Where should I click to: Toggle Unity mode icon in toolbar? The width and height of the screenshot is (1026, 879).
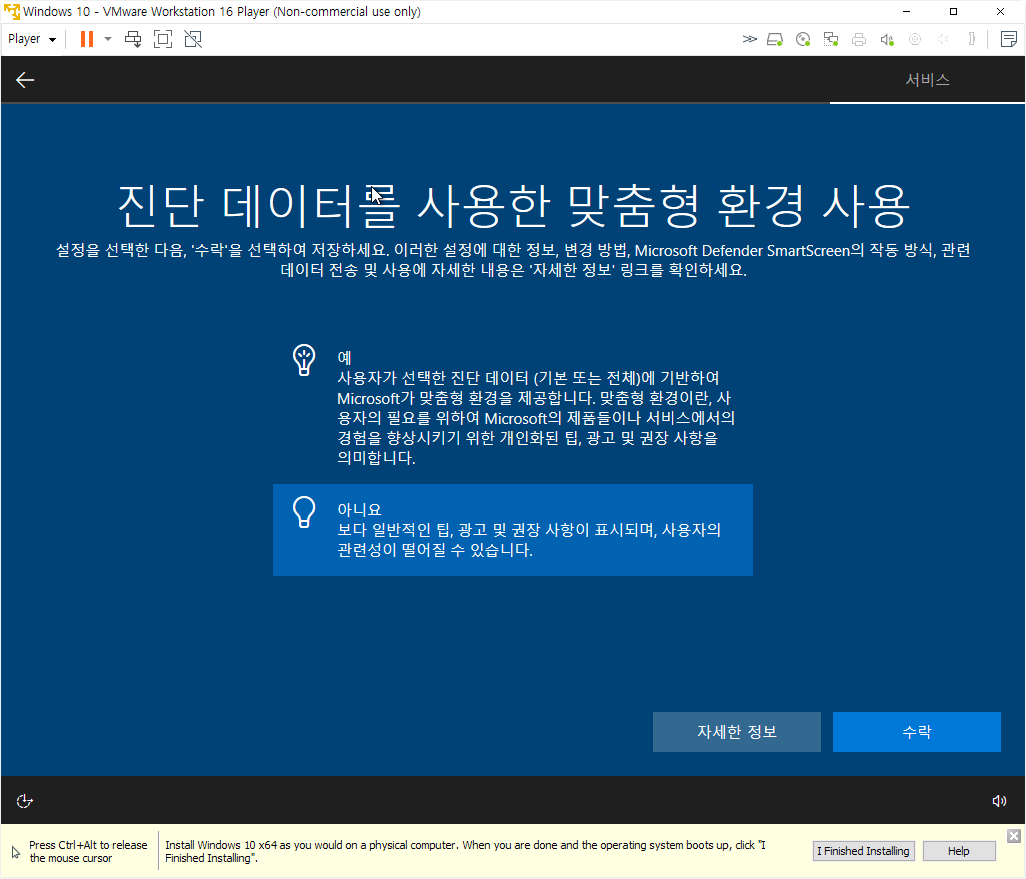(x=193, y=39)
